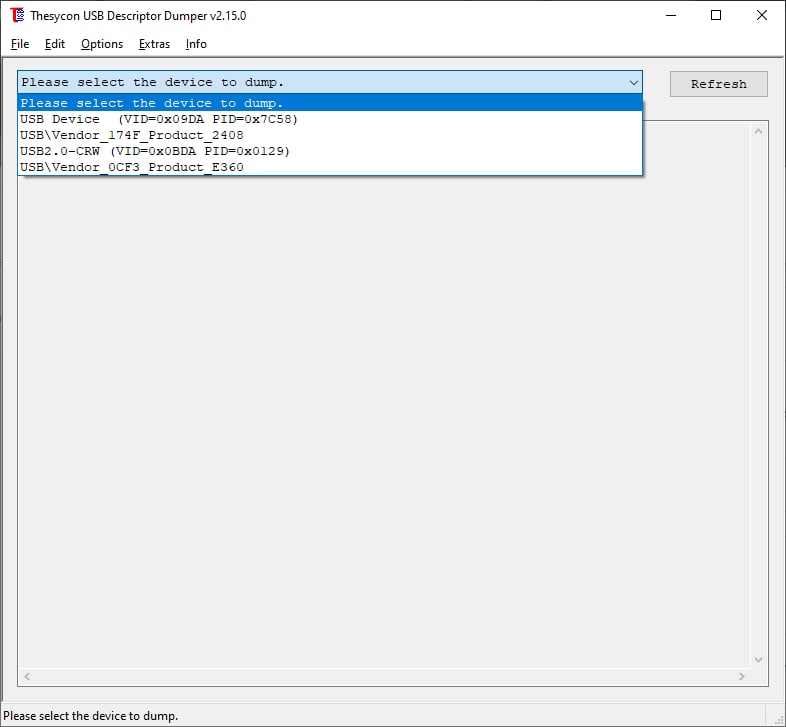Image resolution: width=786 pixels, height=727 pixels.
Task: Click horizontal scrollbar left arrow
Action: (x=27, y=676)
